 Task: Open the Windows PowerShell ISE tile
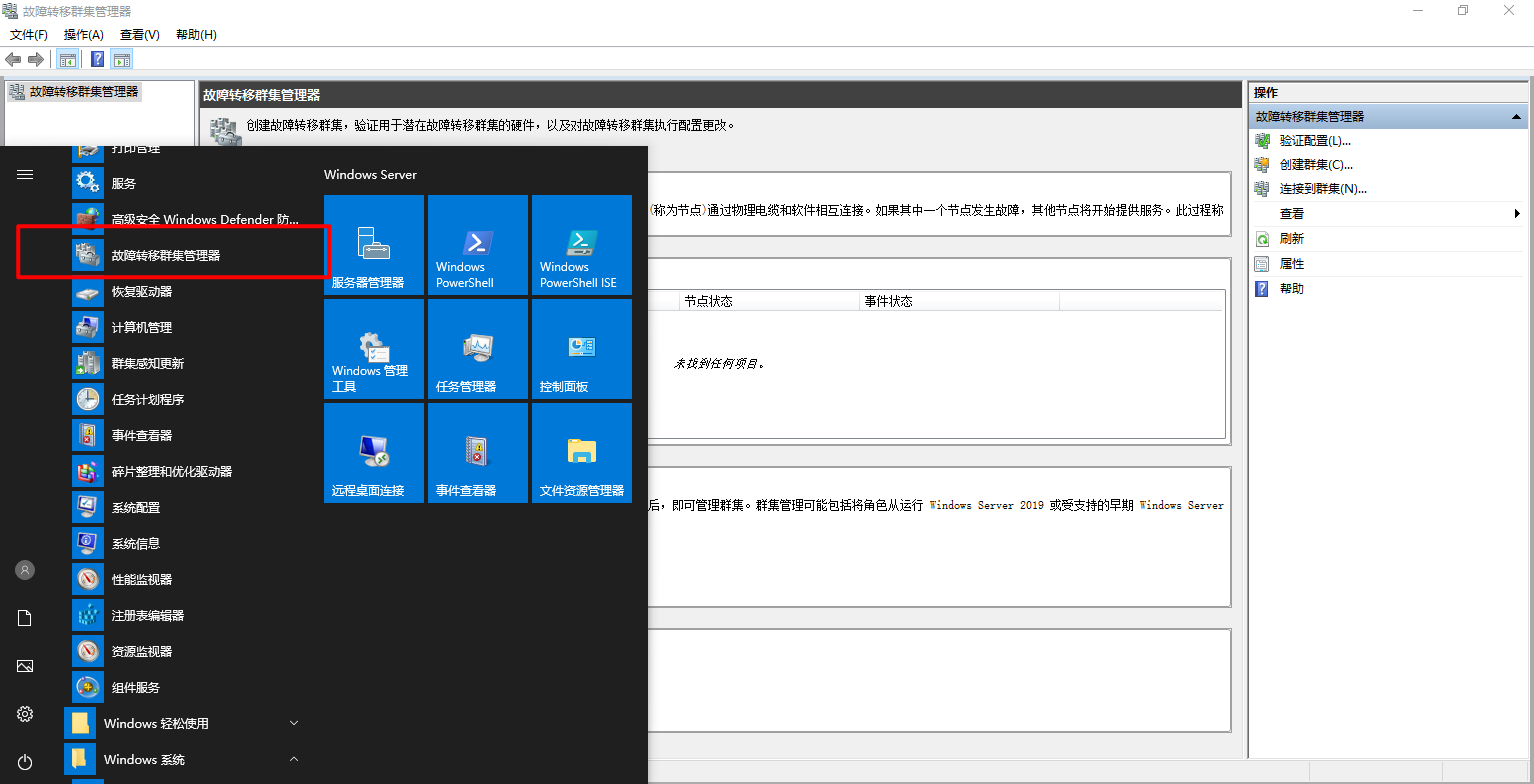point(581,244)
